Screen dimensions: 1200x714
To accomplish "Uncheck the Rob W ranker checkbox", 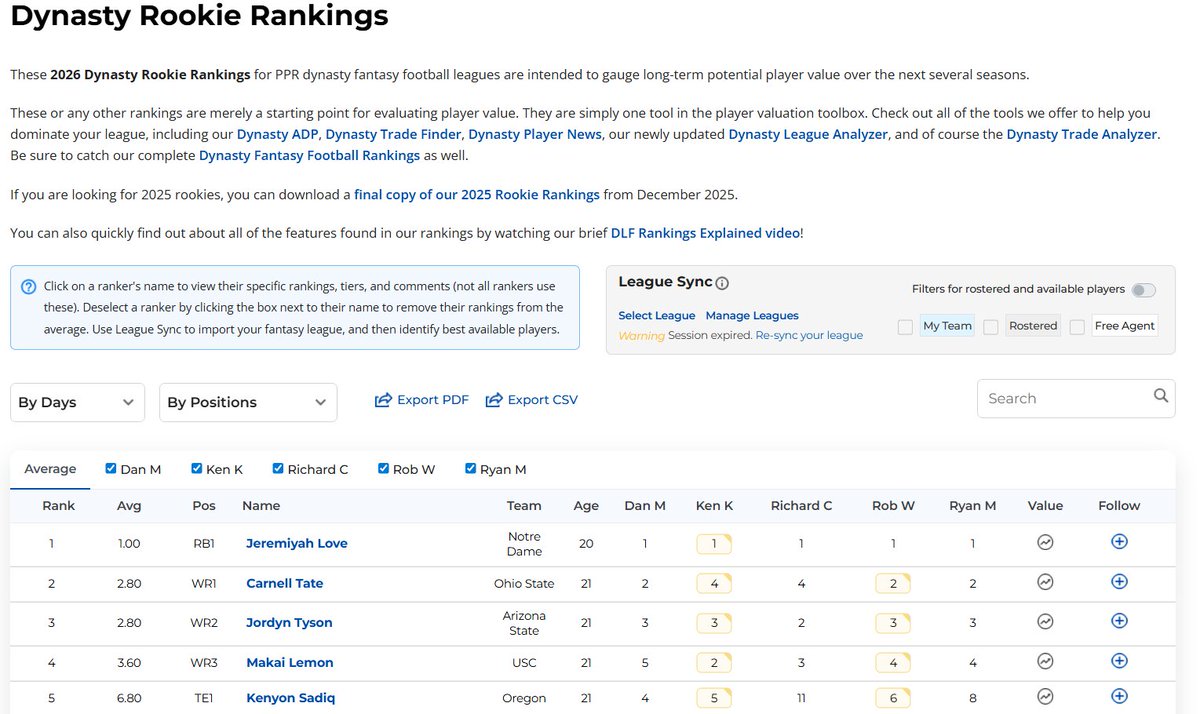I will tap(383, 468).
